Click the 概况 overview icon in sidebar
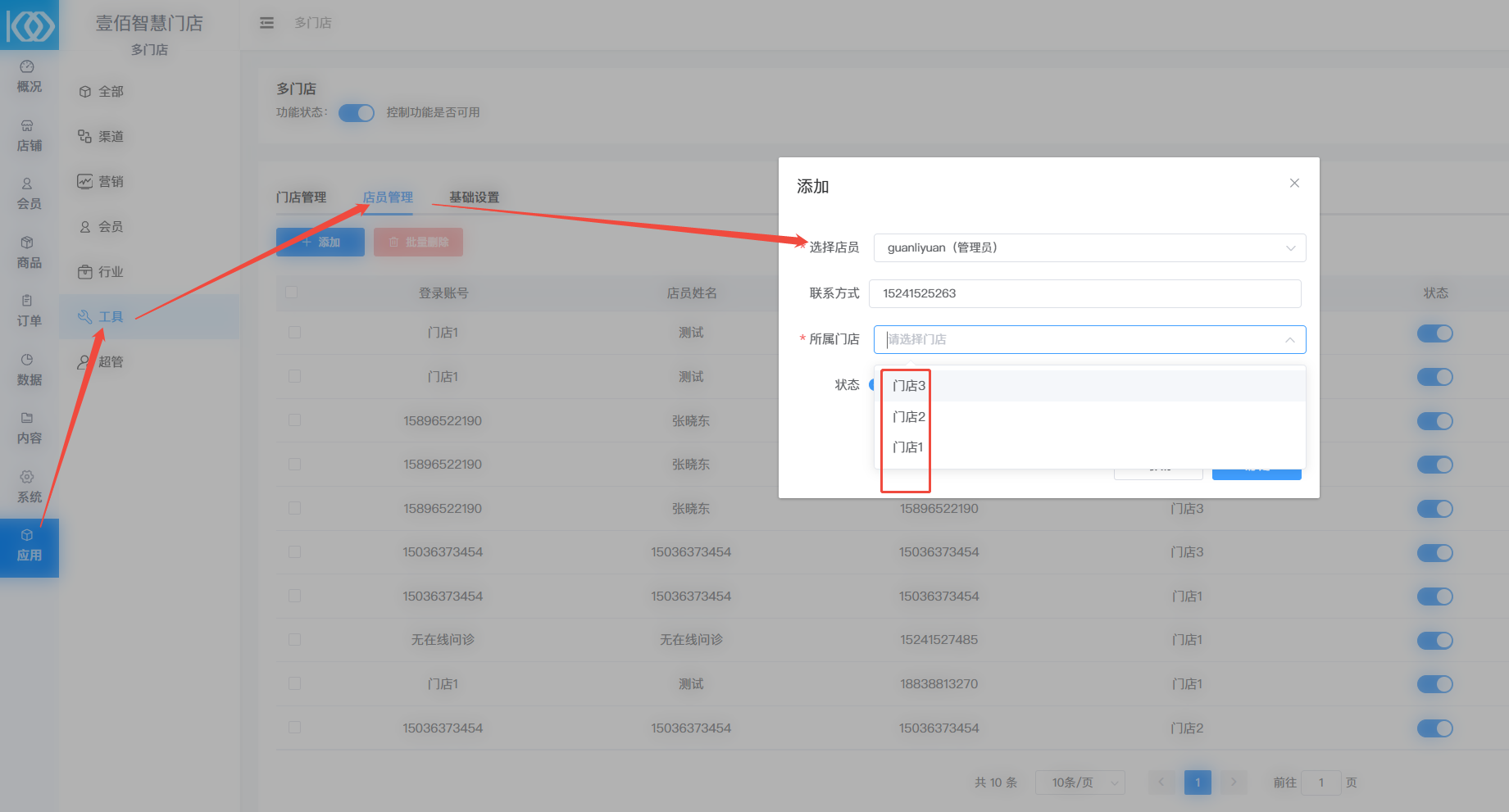Viewport: 1509px width, 812px height. (27, 67)
